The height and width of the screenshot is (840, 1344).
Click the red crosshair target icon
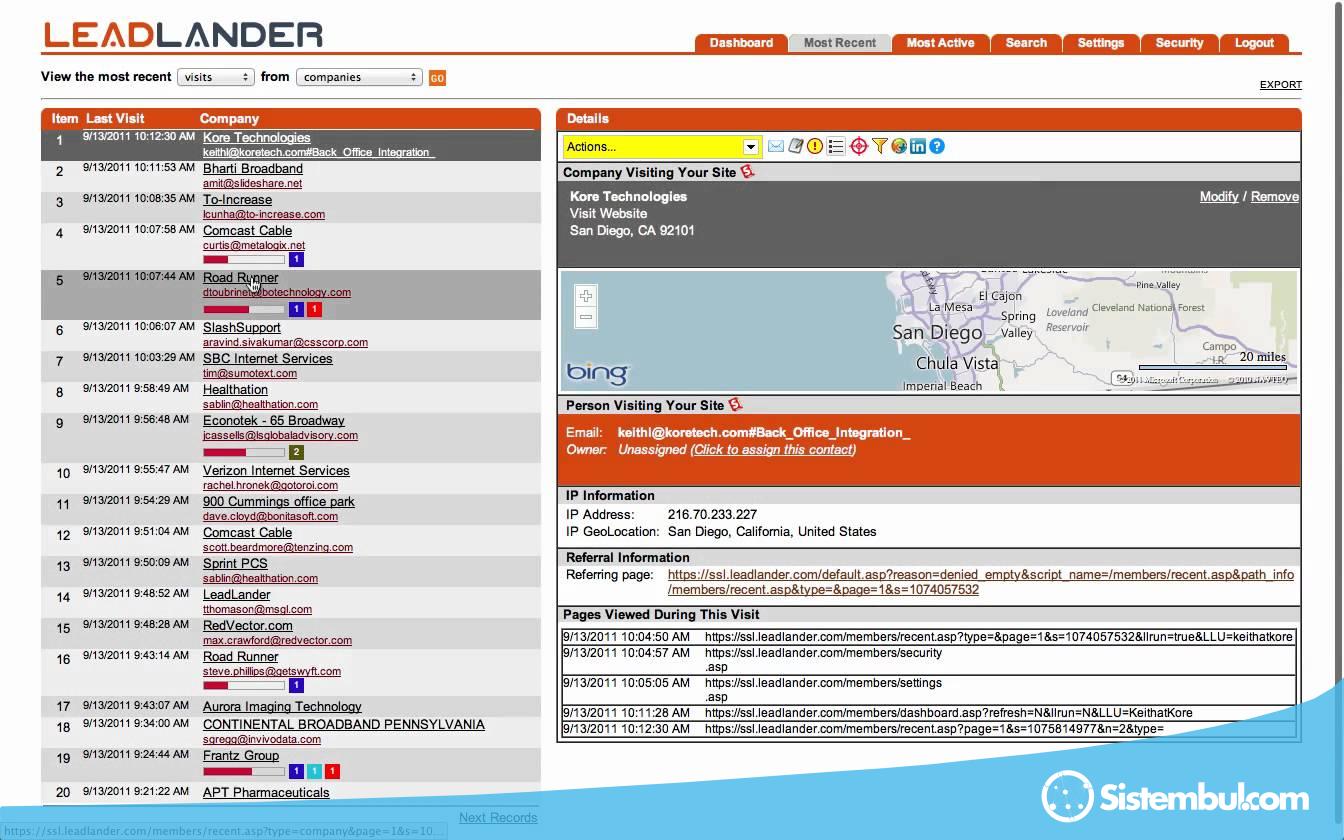tap(858, 146)
